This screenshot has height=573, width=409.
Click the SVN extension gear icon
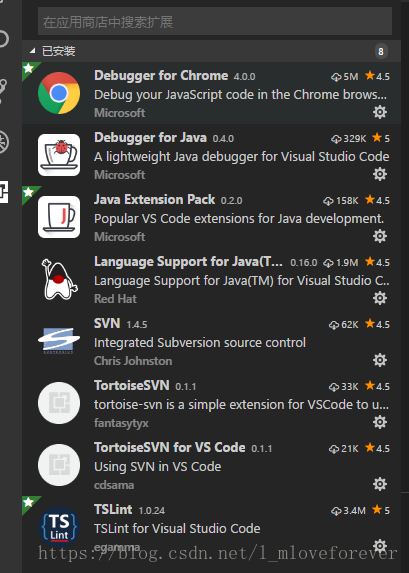click(380, 360)
